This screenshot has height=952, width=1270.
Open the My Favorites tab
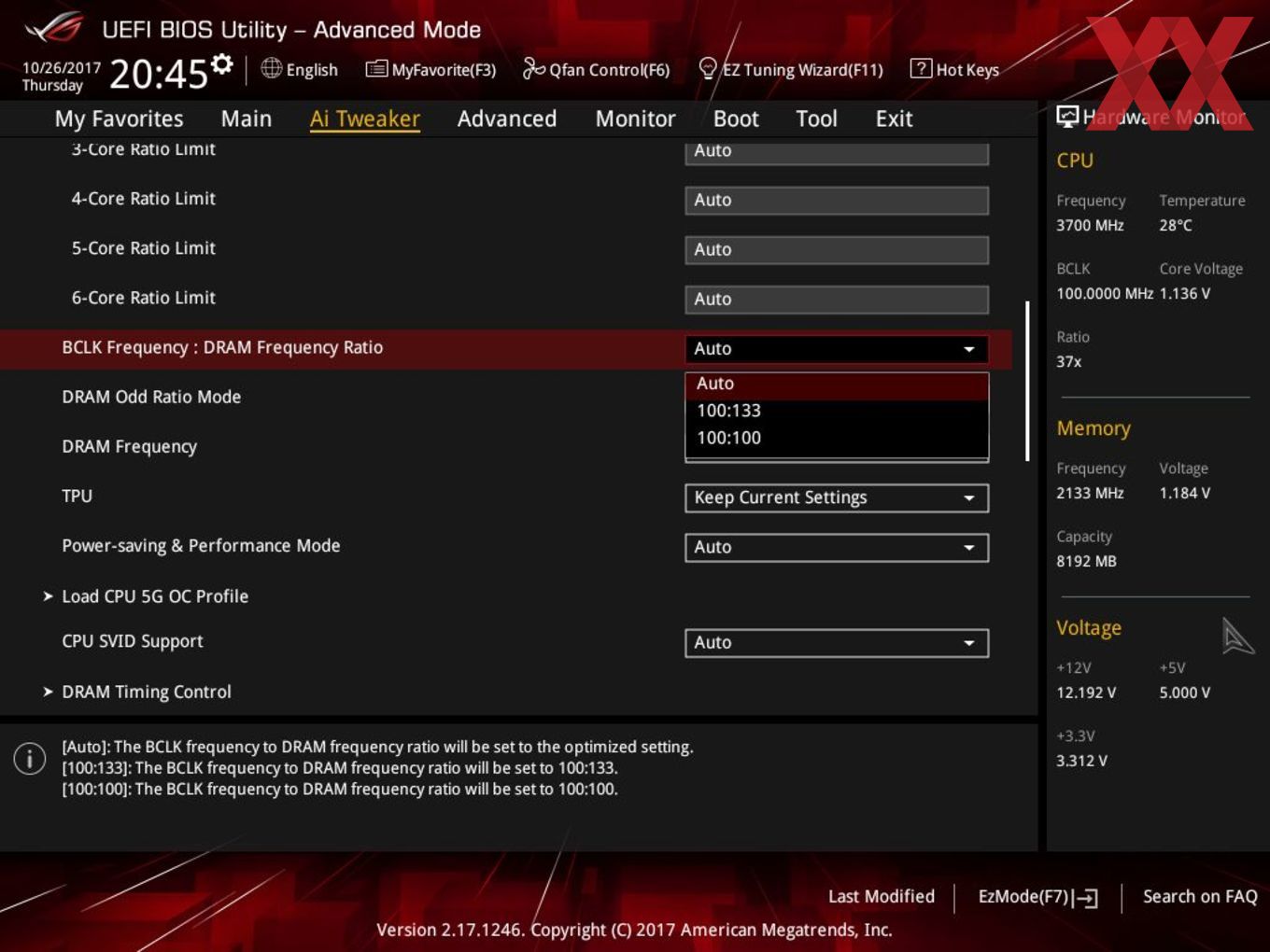coord(120,119)
